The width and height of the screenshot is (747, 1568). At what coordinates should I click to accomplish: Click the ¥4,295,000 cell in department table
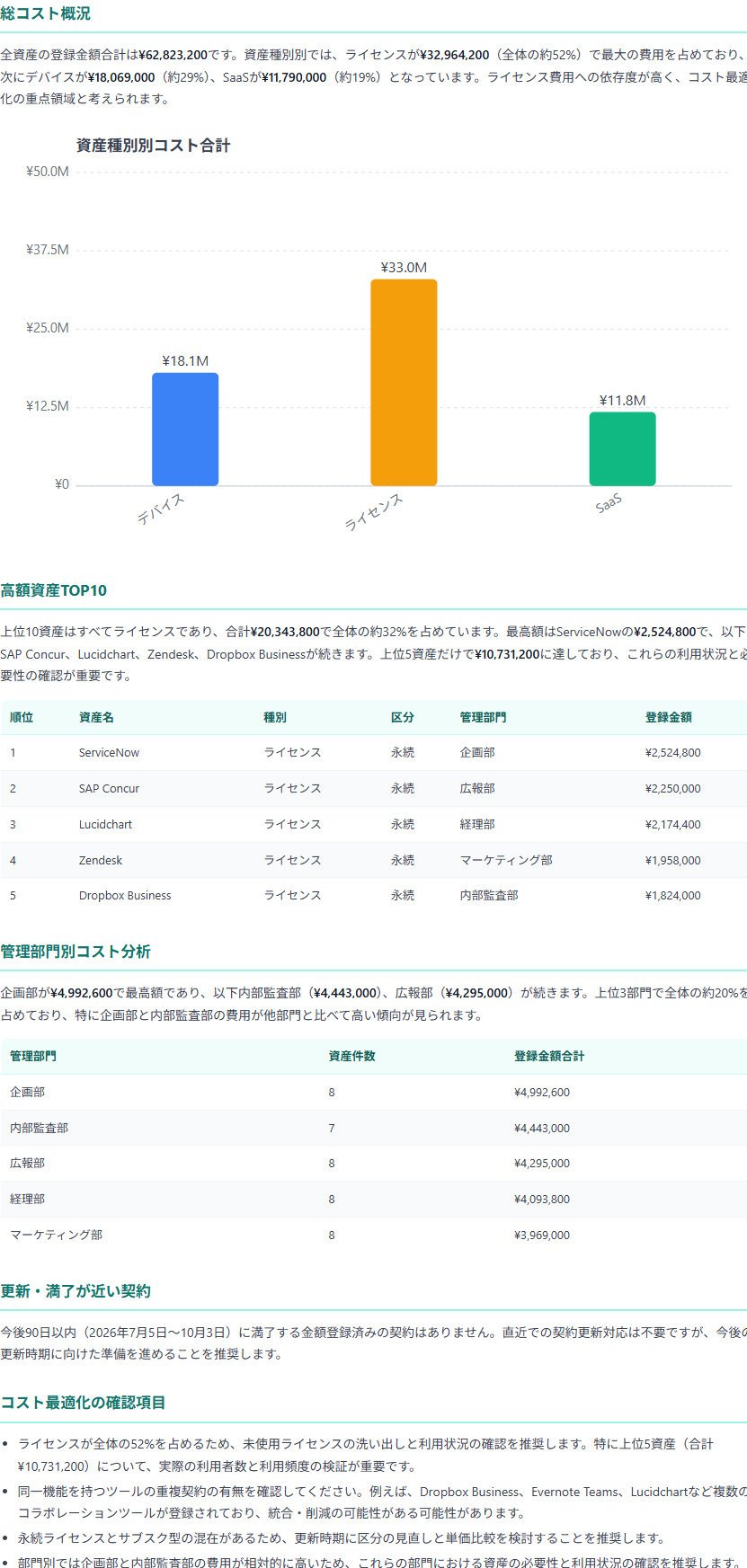(x=542, y=1164)
